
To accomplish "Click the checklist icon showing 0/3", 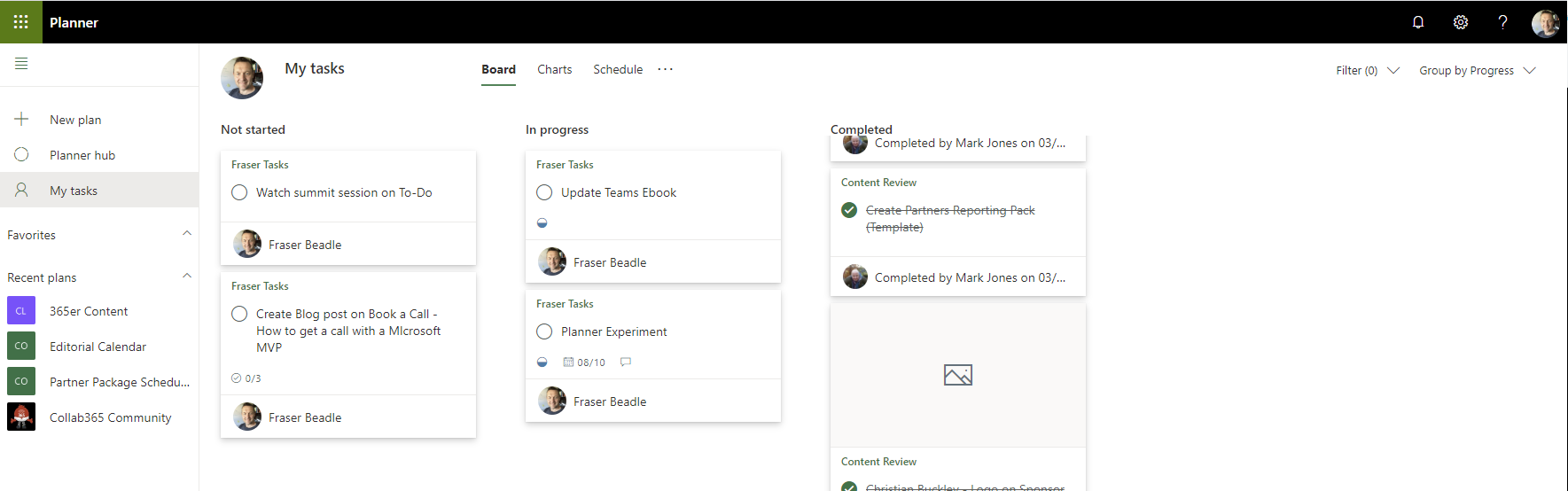I will click(236, 378).
